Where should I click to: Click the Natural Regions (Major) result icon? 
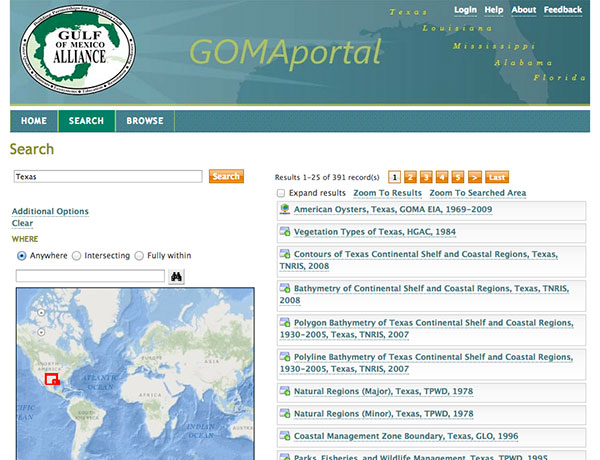point(285,391)
